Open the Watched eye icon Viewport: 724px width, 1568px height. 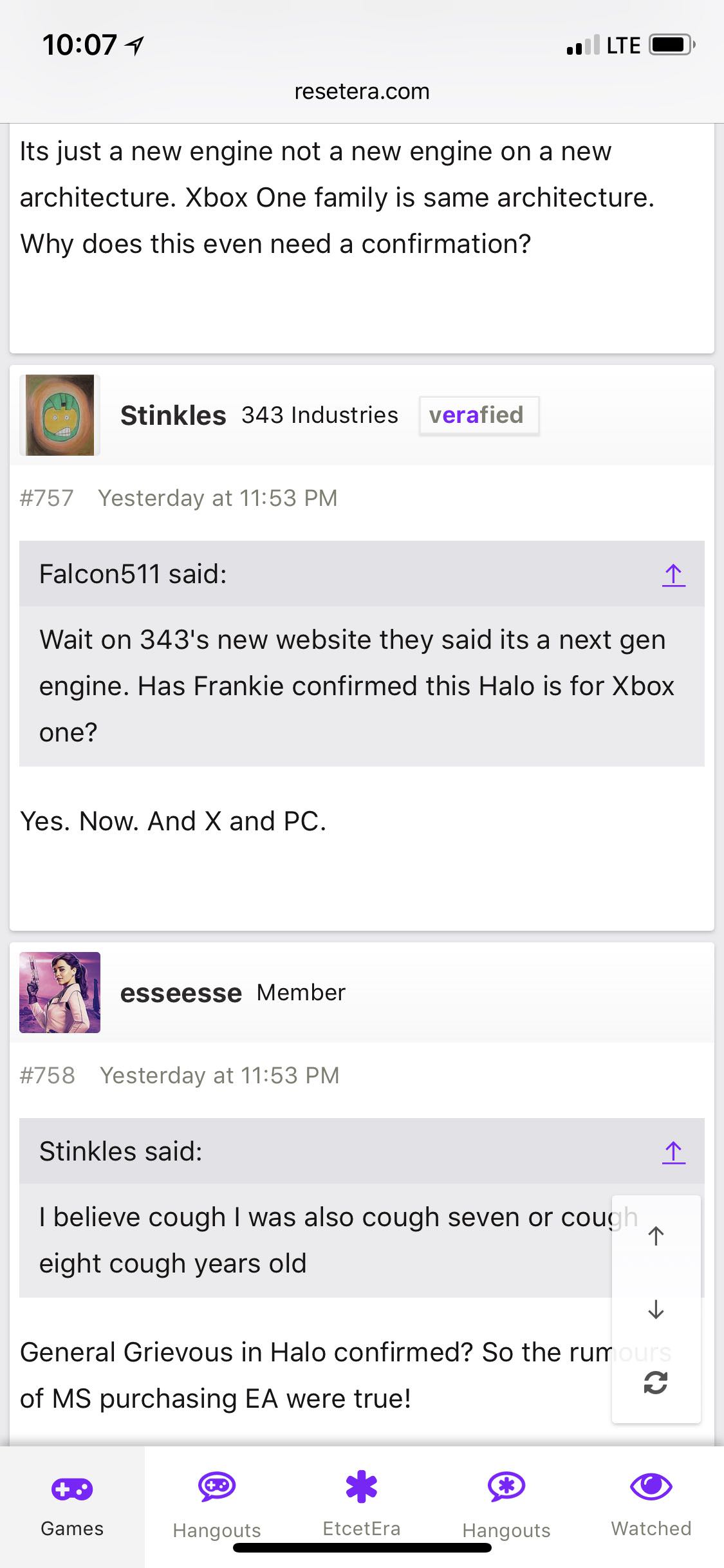click(x=651, y=1486)
